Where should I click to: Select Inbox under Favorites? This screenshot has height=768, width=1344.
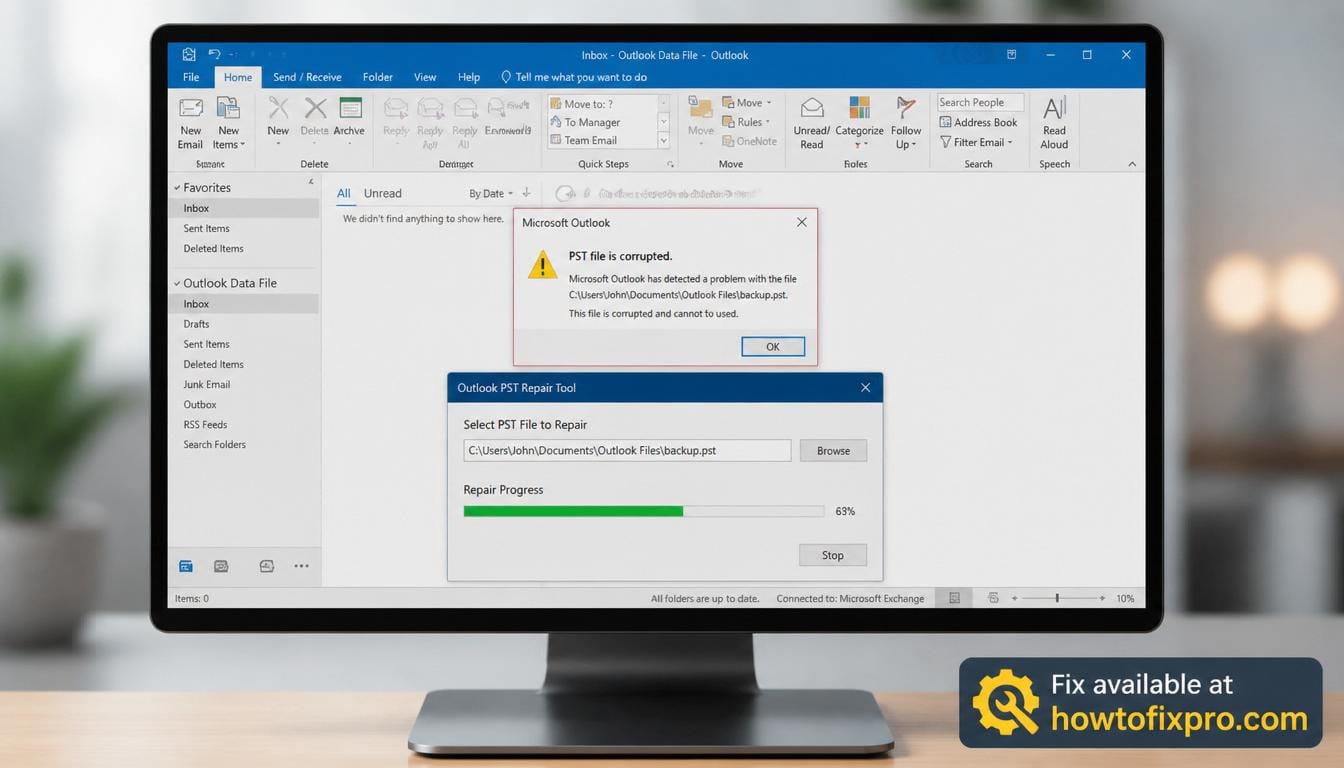click(x=244, y=208)
